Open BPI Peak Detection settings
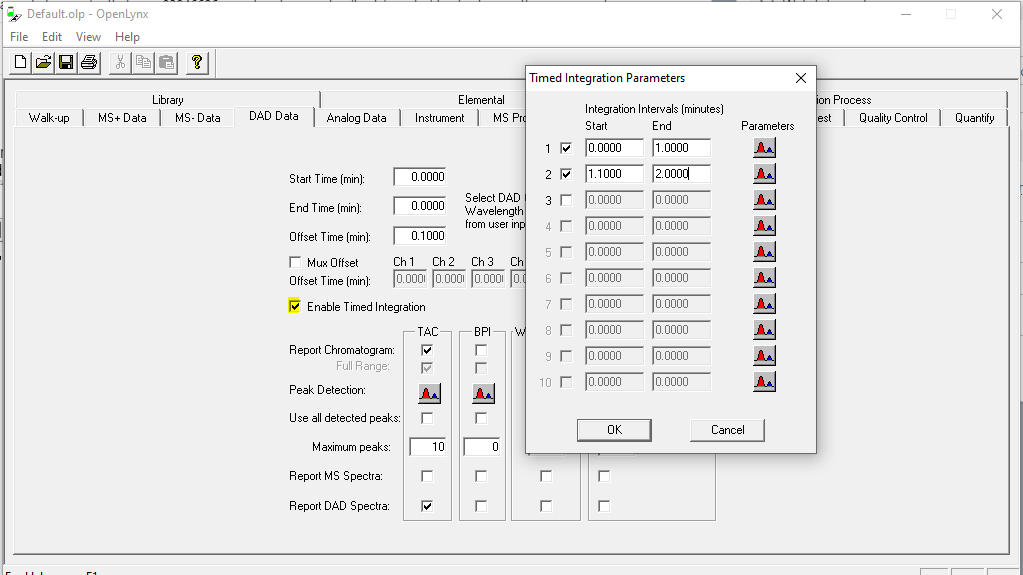The height and width of the screenshot is (575, 1023). [482, 392]
